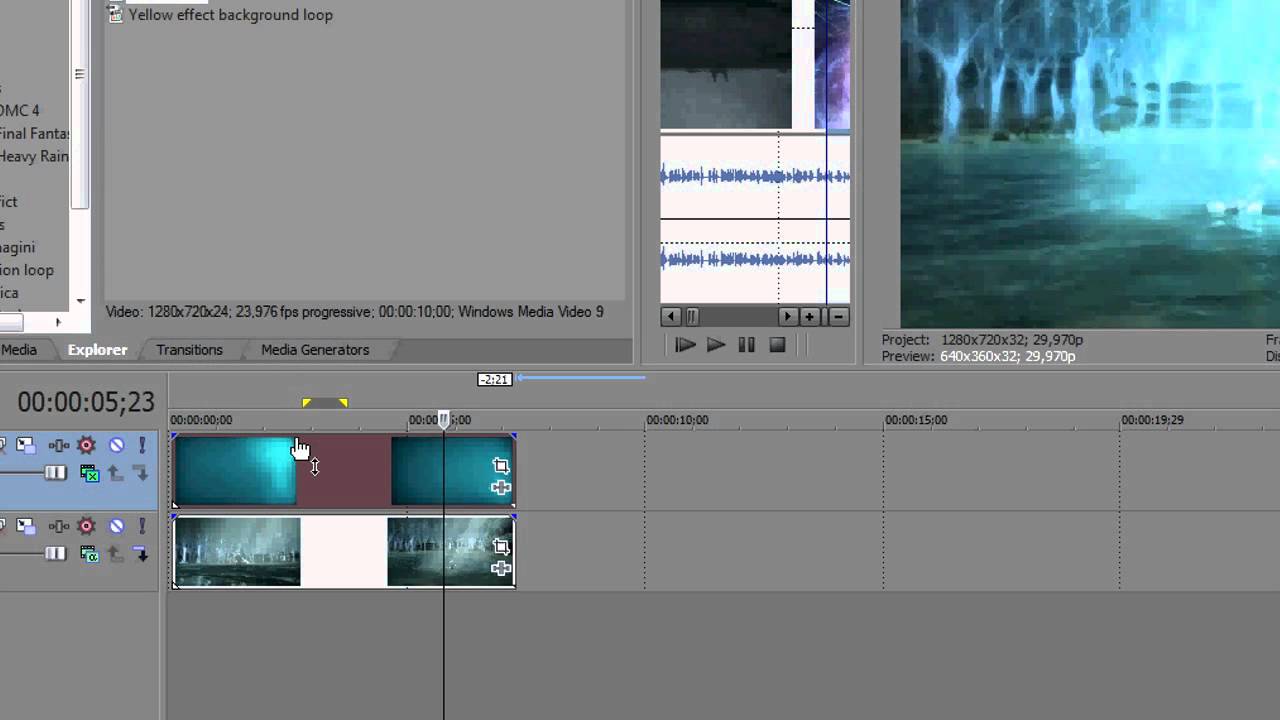Viewport: 1280px width, 720px height.
Task: Adjust the top track level slider handle
Action: (x=55, y=473)
